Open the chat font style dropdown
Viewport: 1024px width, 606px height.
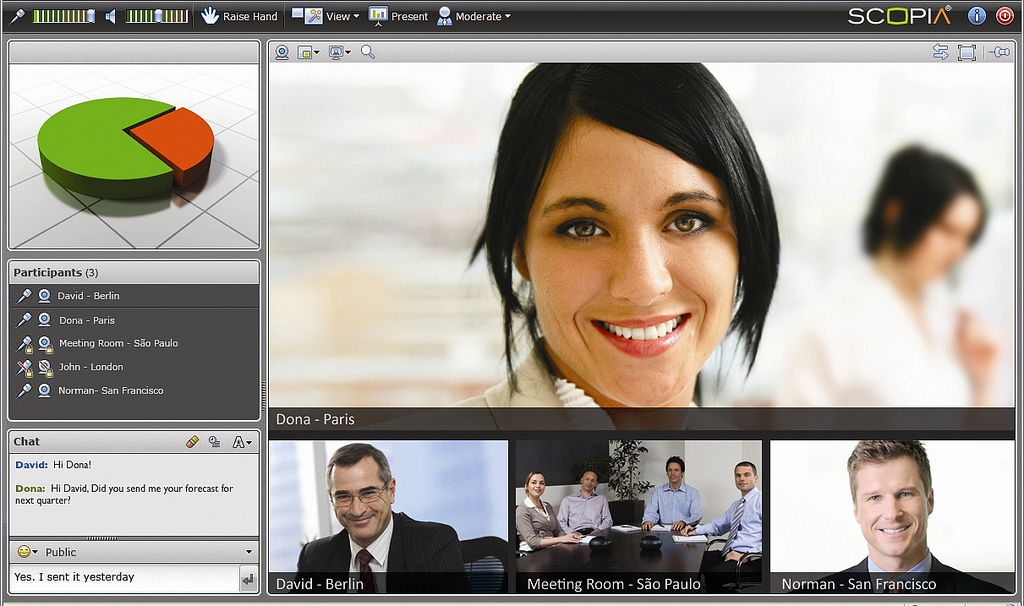tap(242, 442)
